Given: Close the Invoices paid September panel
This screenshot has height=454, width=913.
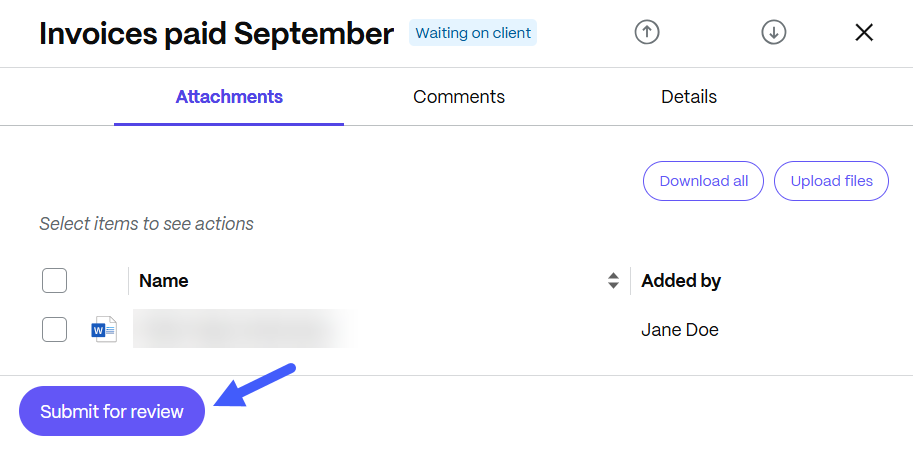Looking at the screenshot, I should (864, 32).
